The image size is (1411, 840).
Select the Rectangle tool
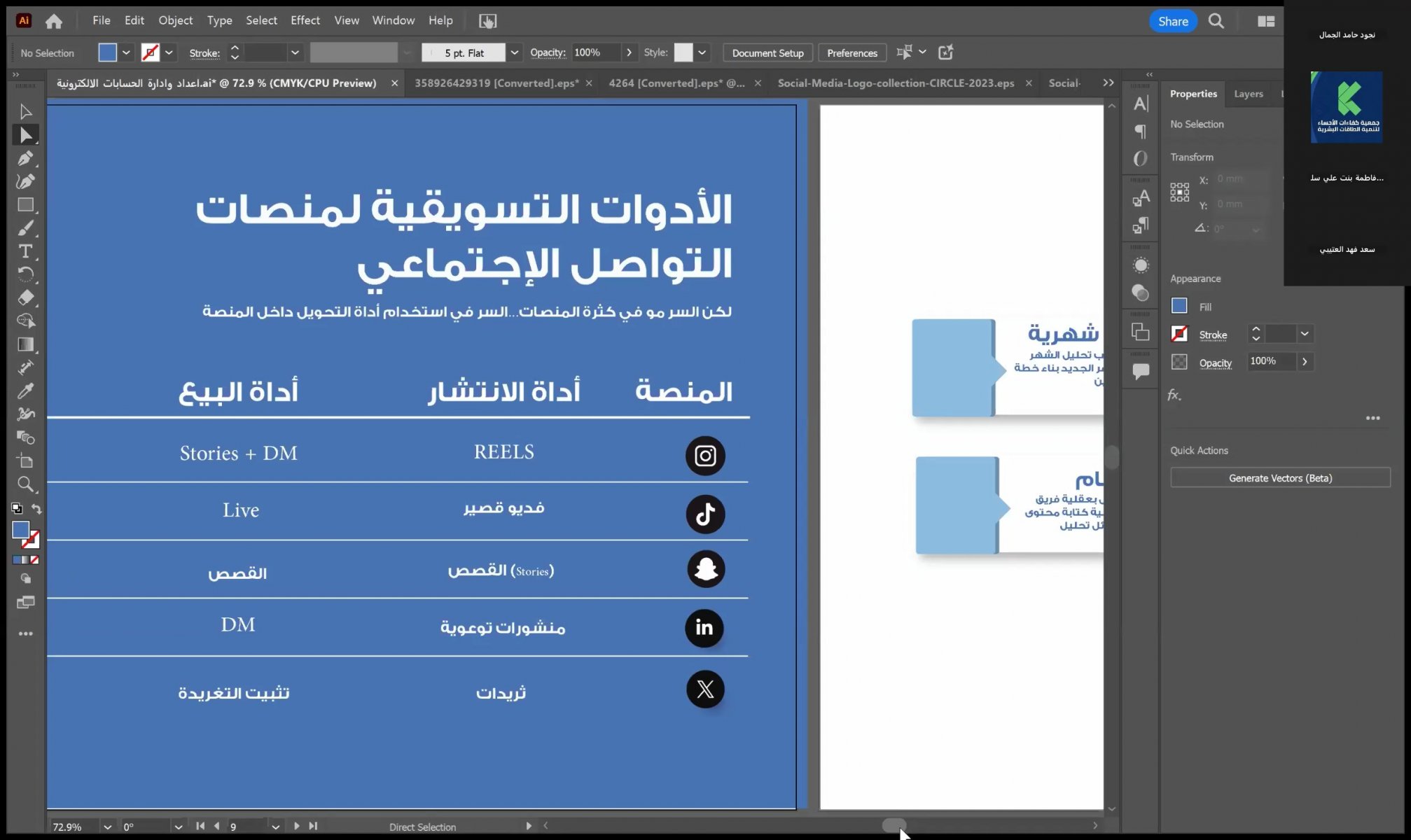click(25, 205)
